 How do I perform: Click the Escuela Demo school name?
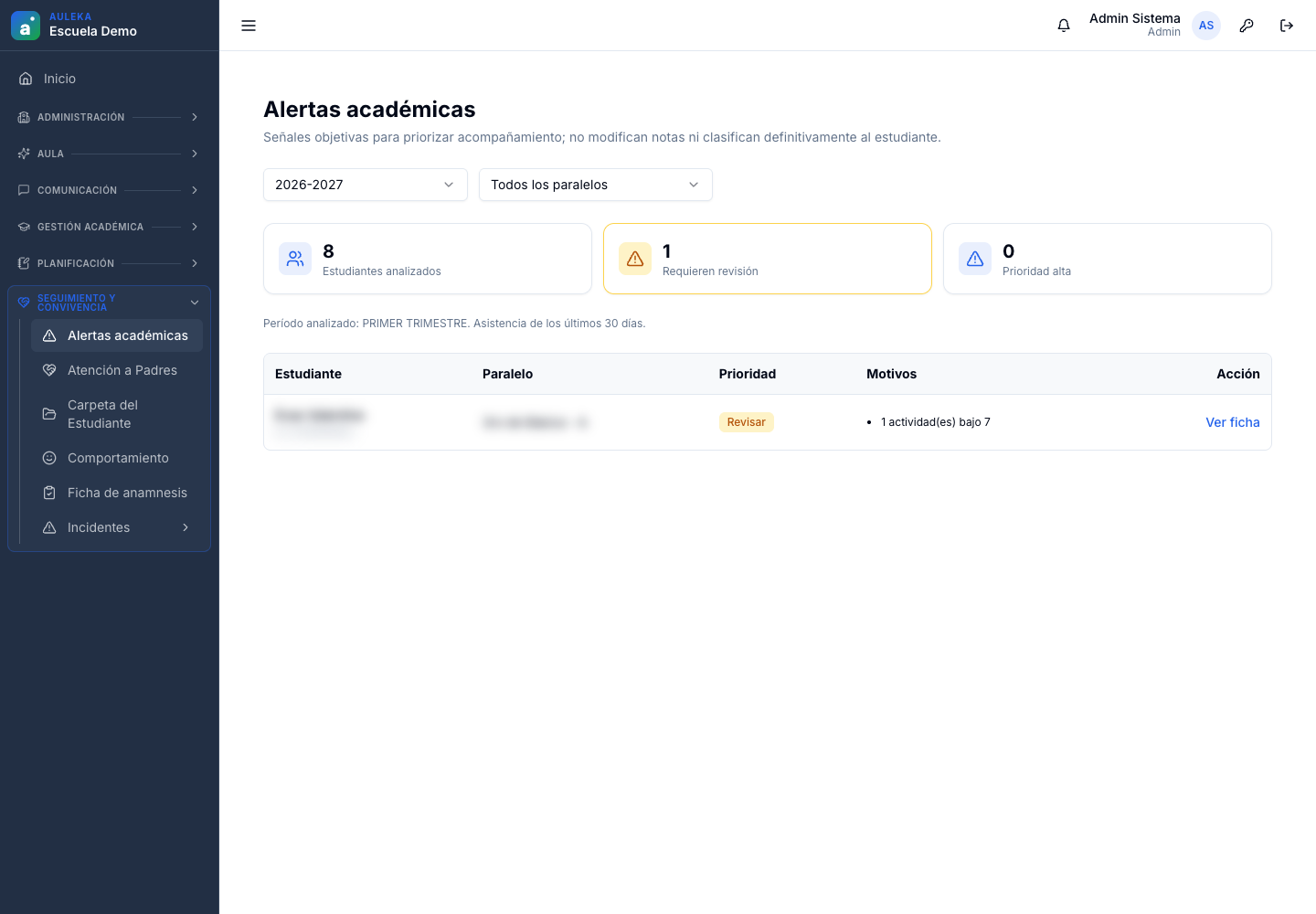(93, 31)
